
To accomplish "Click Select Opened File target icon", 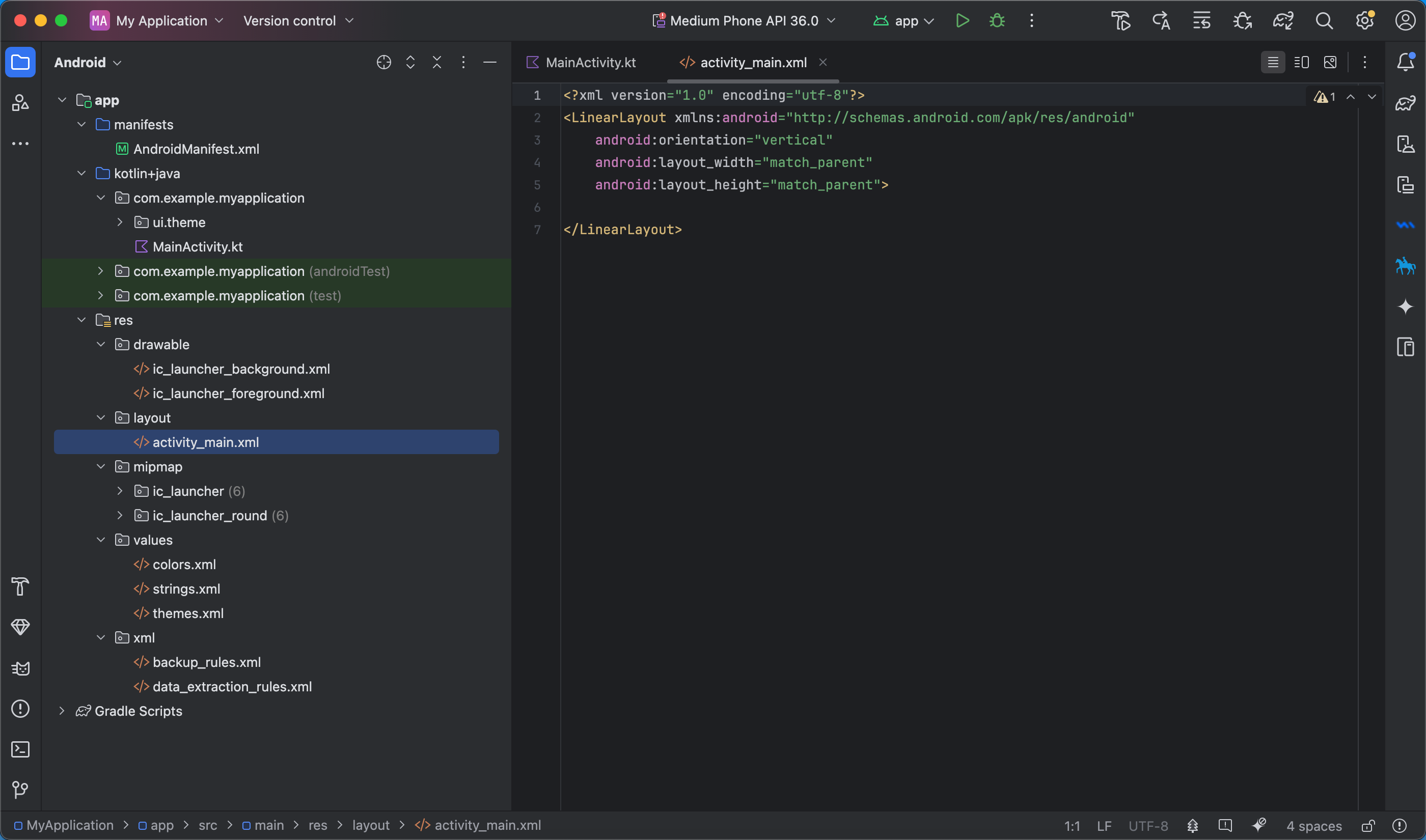I will [x=384, y=62].
